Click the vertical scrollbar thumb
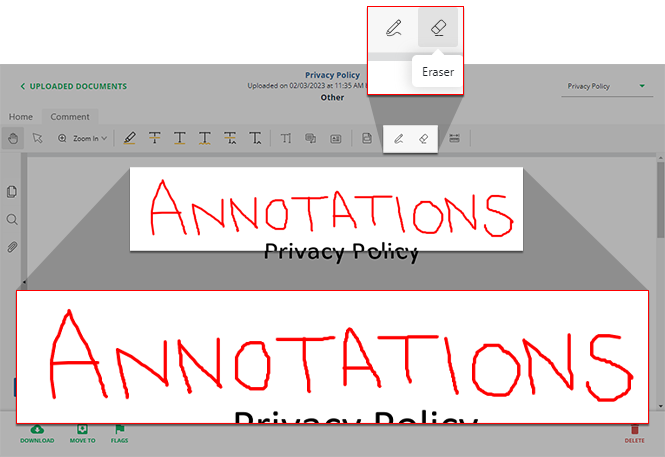 pyautogui.click(x=660, y=199)
